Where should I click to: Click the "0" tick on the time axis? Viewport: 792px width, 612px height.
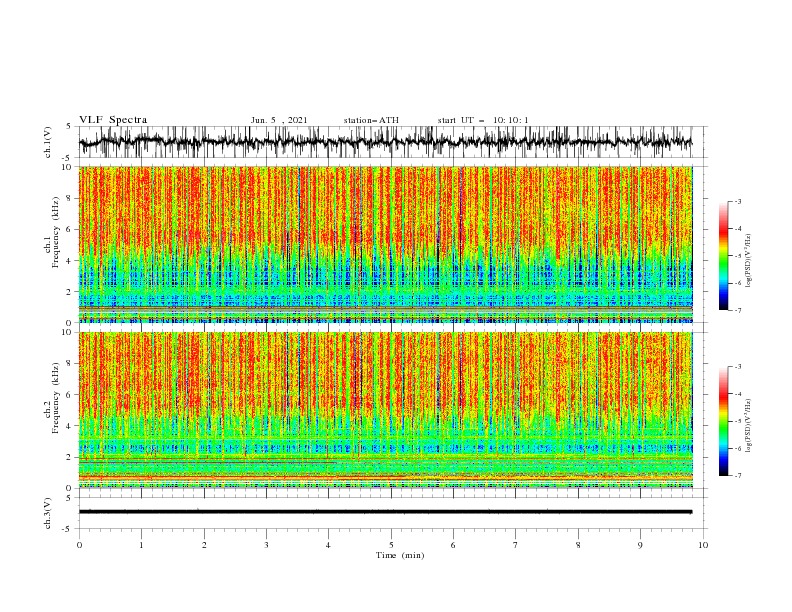click(79, 545)
